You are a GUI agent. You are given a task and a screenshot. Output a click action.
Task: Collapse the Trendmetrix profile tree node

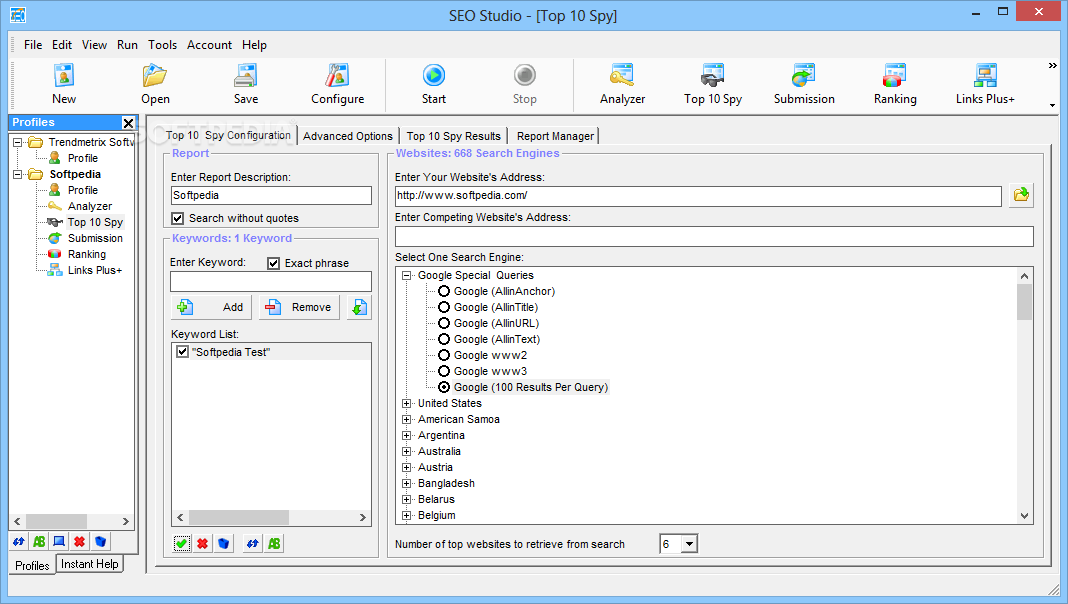18,142
